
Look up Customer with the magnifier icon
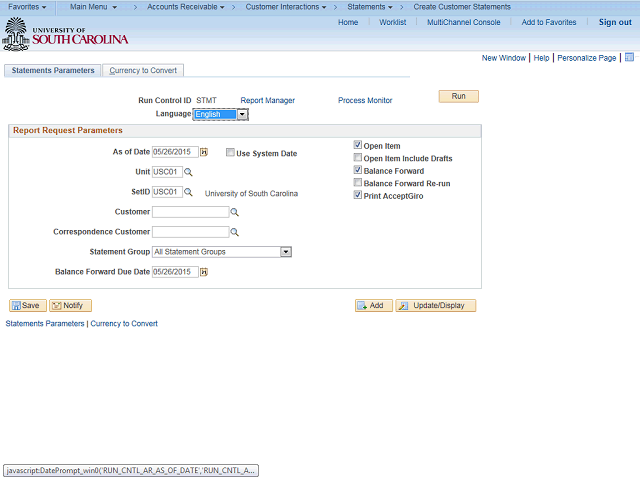pos(234,212)
